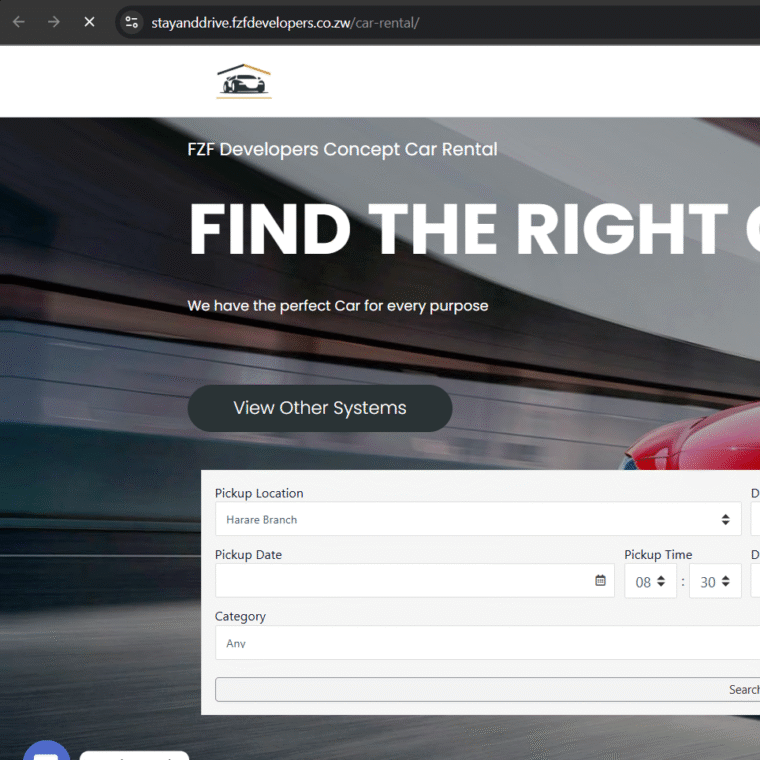The image size is (760, 760).
Task: Click 'We have the perfect Car' tagline
Action: (x=338, y=306)
